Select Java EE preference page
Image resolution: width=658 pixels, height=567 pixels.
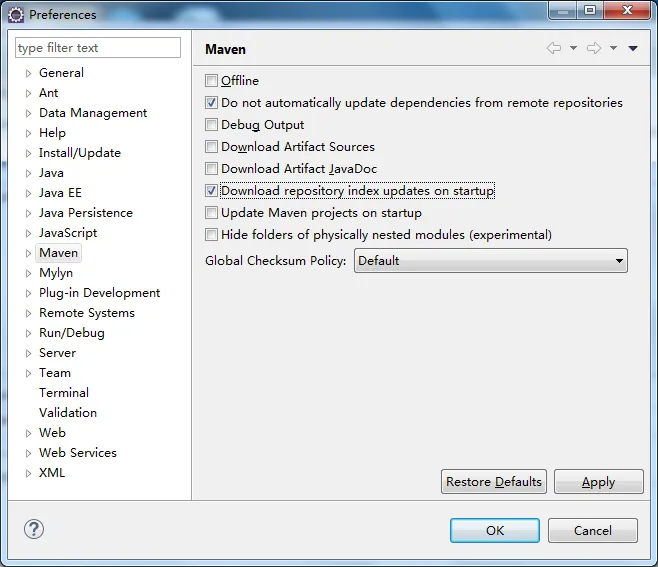tap(60, 193)
